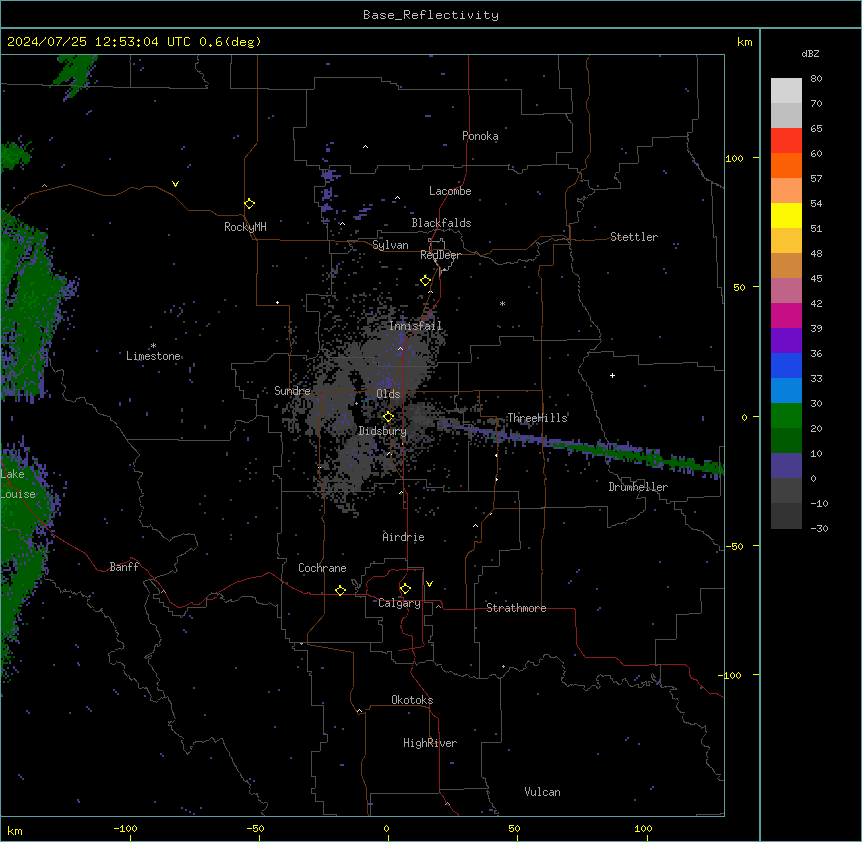862x842 pixels.
Task: Click the Strathmore label
Action: tap(516, 608)
